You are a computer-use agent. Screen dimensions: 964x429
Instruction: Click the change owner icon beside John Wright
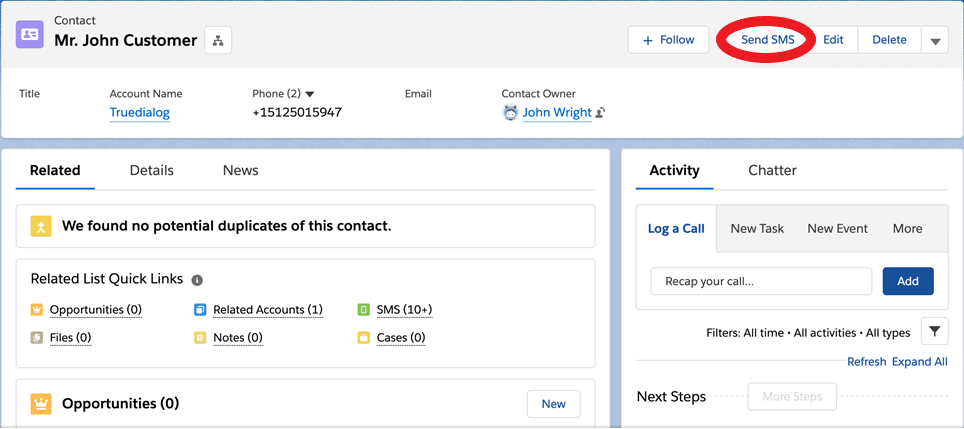coord(600,113)
